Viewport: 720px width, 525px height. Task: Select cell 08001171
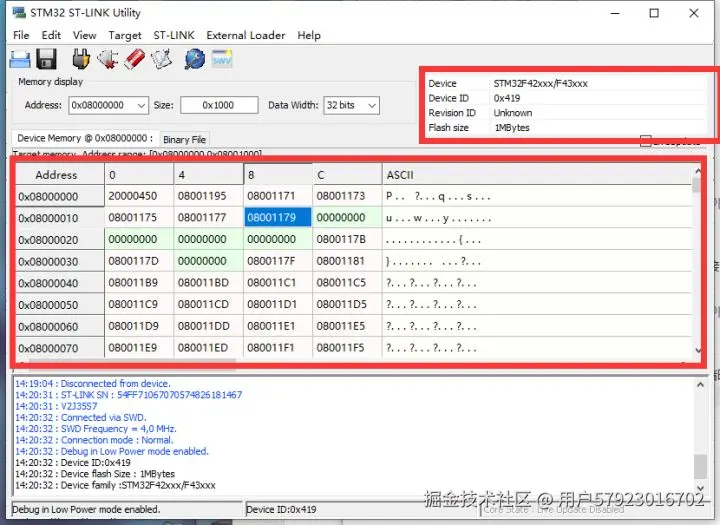coord(278,196)
